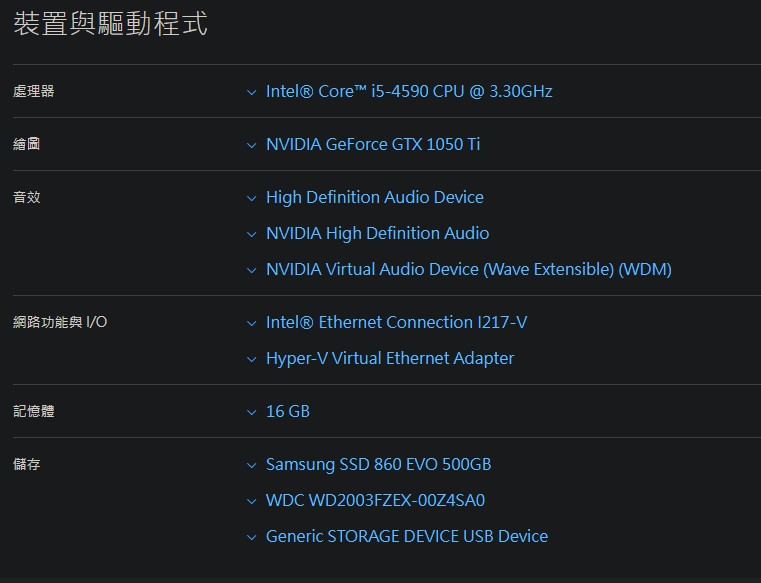The image size is (761, 583).
Task: Expand the NVIDIA GeForce GTX 1050 Ti chevron
Action: tap(251, 145)
